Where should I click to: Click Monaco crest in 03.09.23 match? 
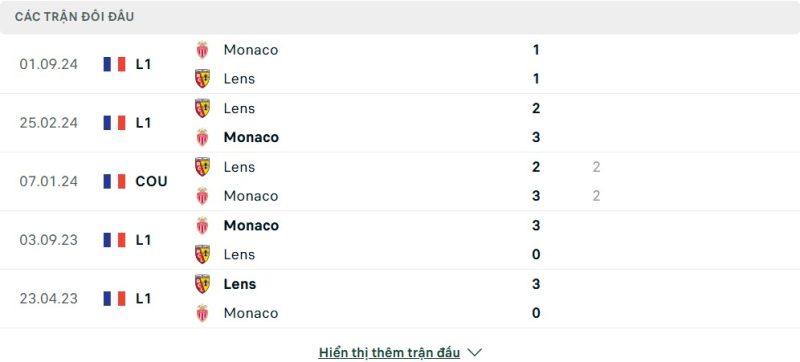tap(203, 225)
